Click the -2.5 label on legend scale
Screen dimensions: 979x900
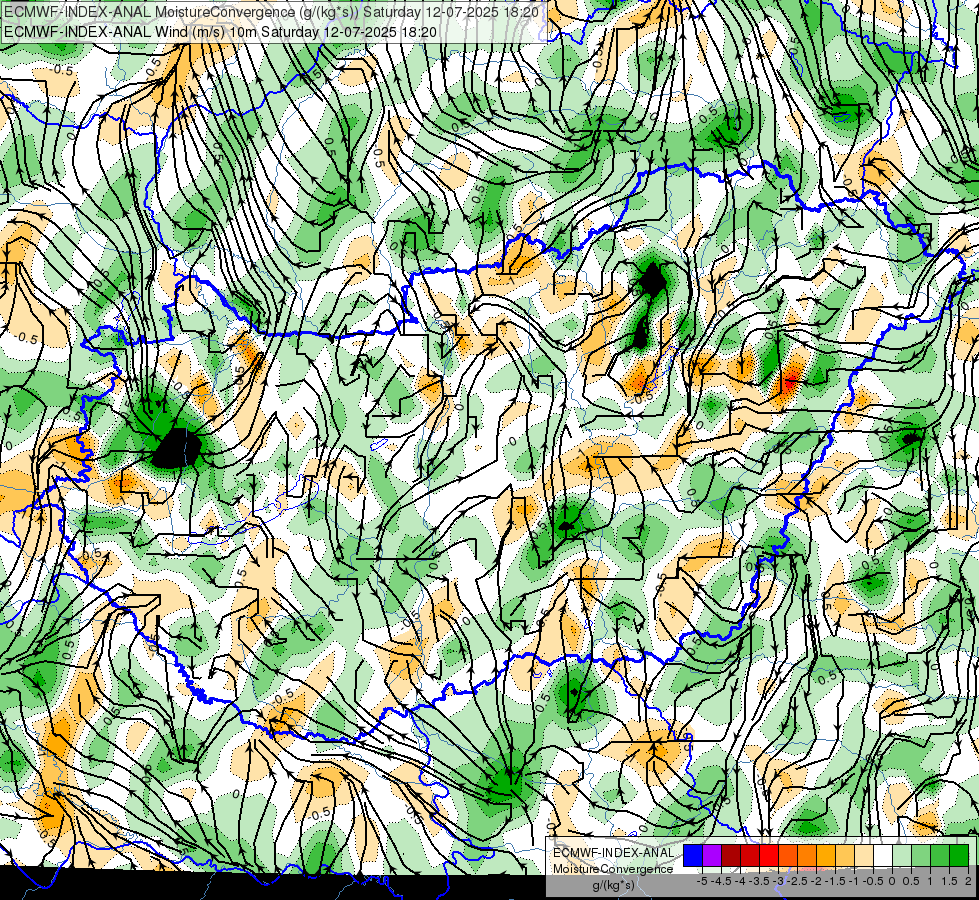coord(797,881)
